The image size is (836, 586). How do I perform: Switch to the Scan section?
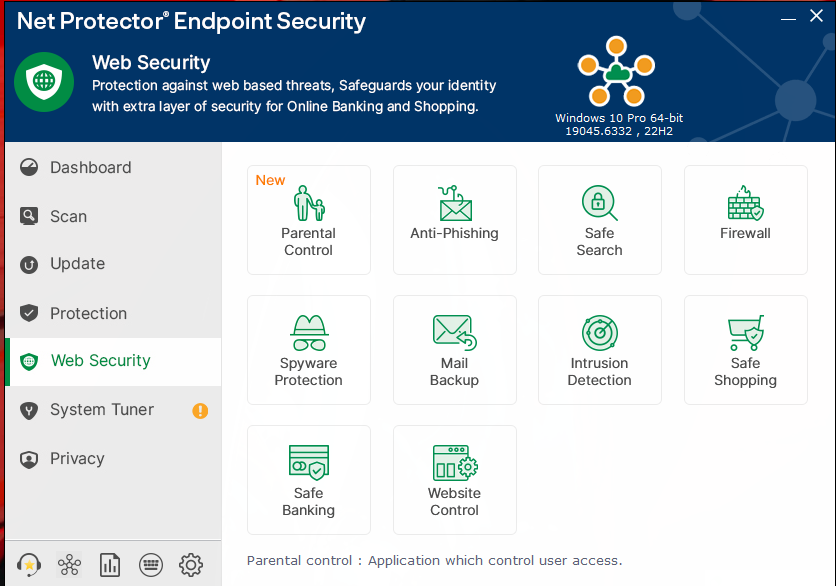click(x=68, y=216)
